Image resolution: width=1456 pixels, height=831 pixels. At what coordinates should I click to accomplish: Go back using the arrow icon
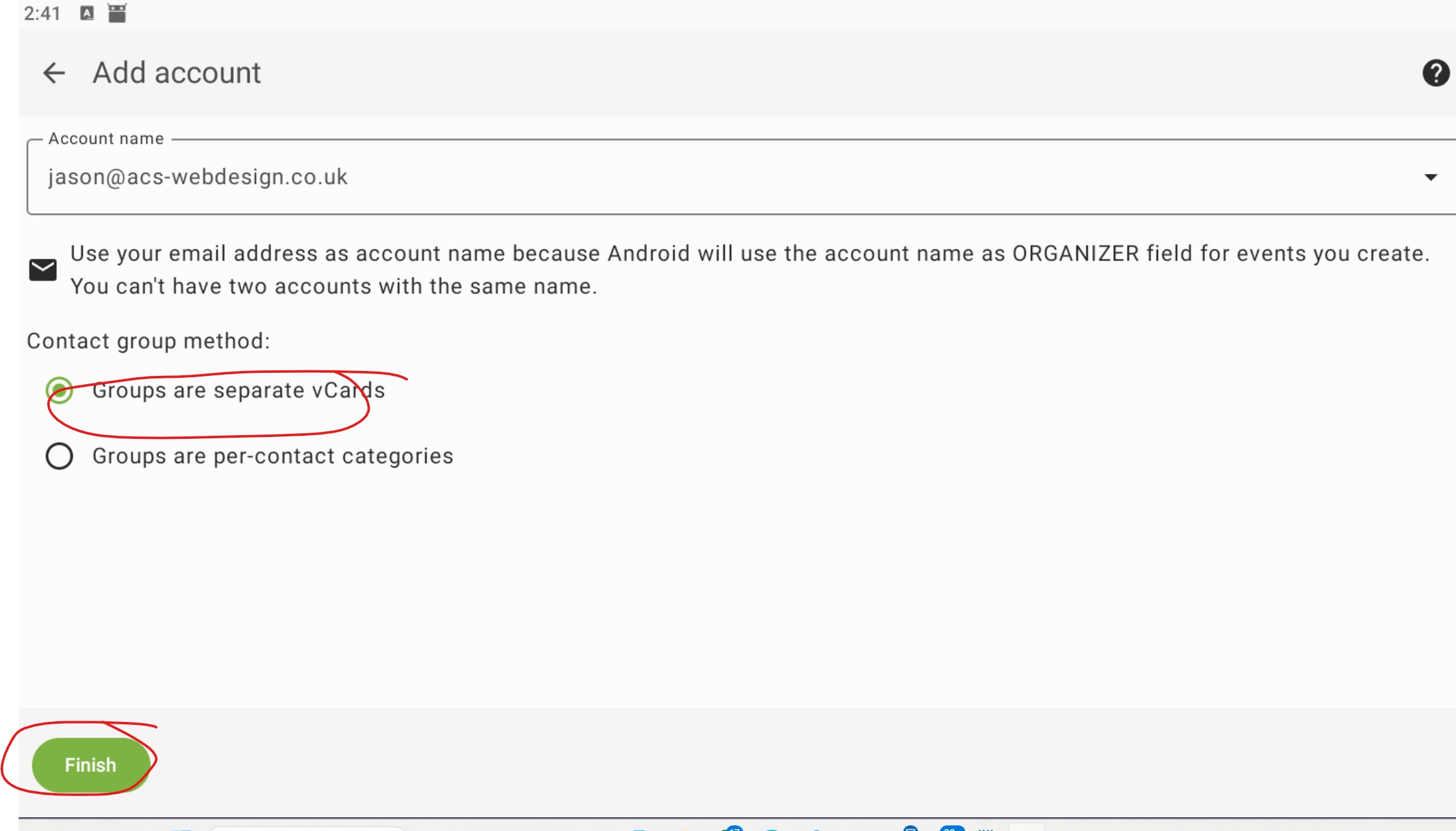click(x=54, y=73)
